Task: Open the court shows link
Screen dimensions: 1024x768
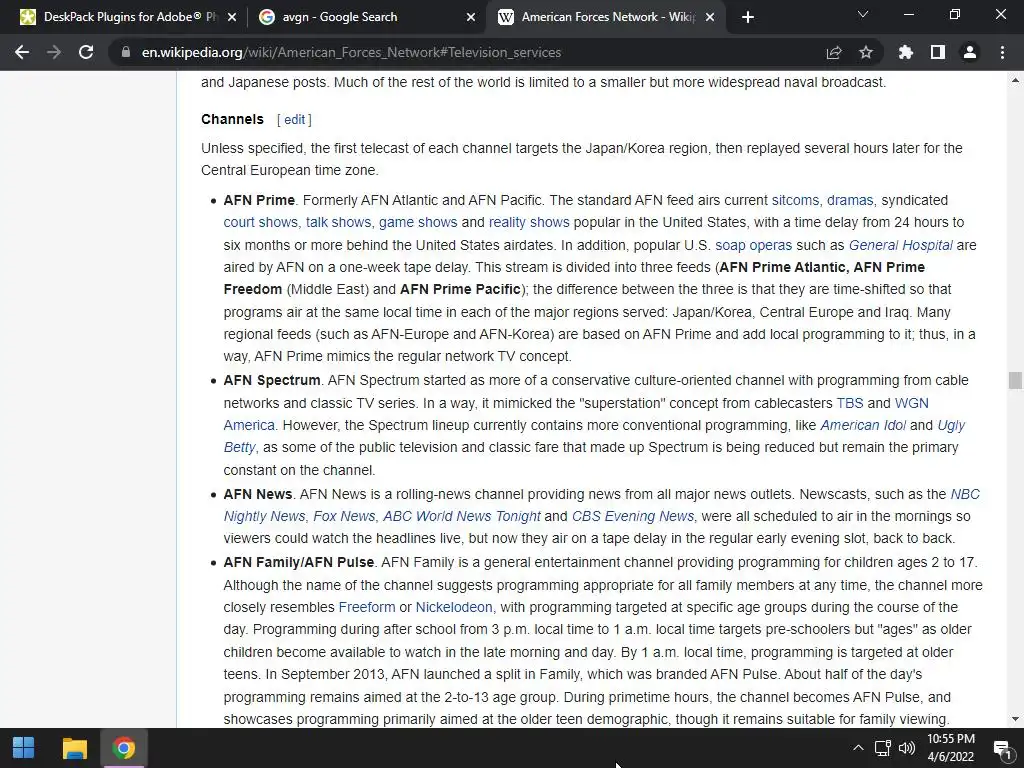Action: (261, 223)
